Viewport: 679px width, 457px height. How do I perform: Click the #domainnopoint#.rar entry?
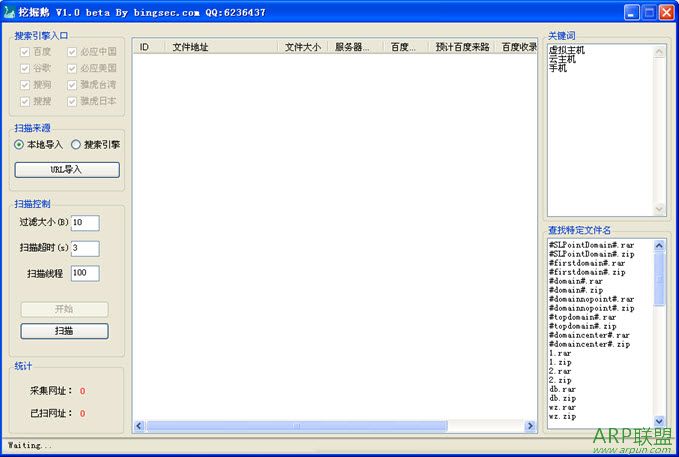click(592, 299)
